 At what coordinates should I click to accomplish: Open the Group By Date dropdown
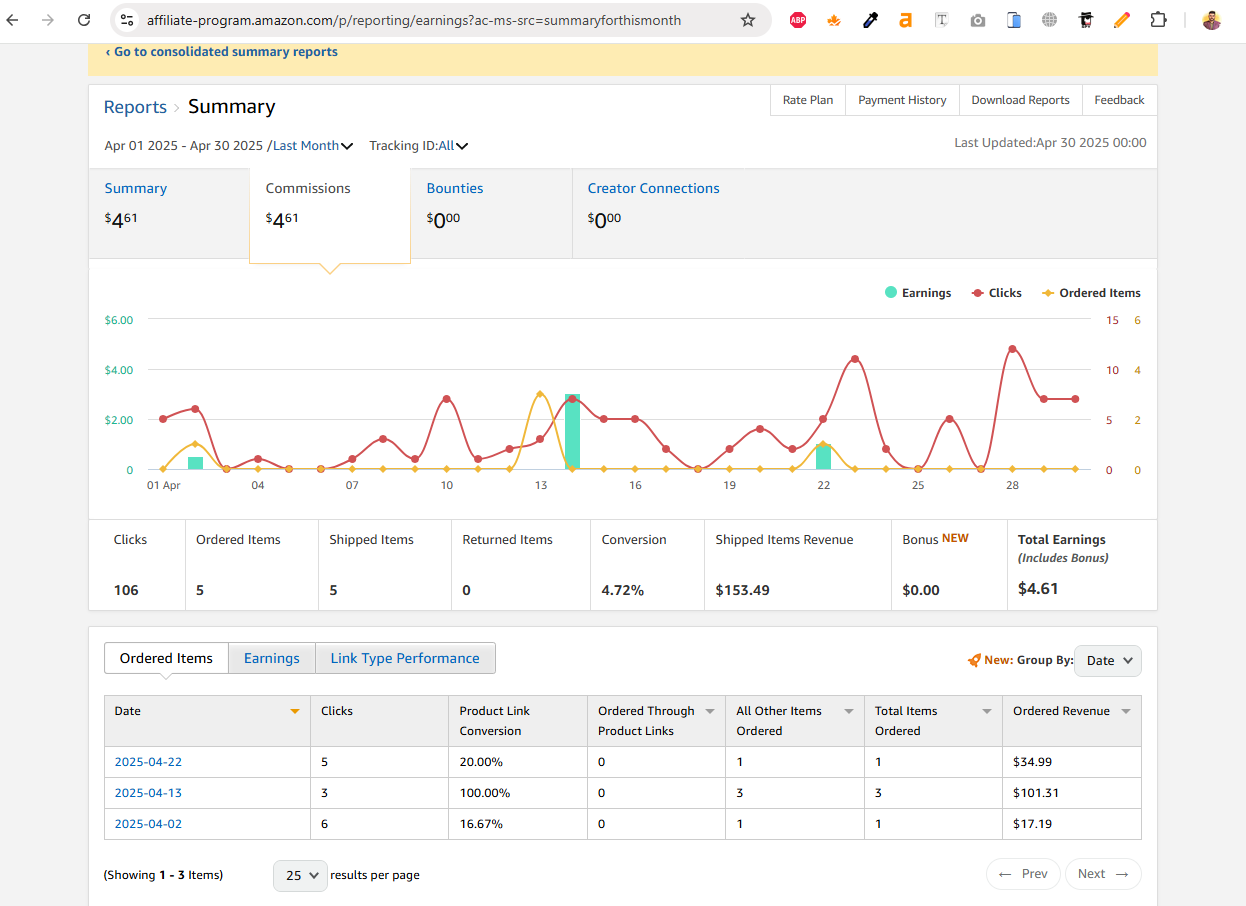click(1108, 660)
